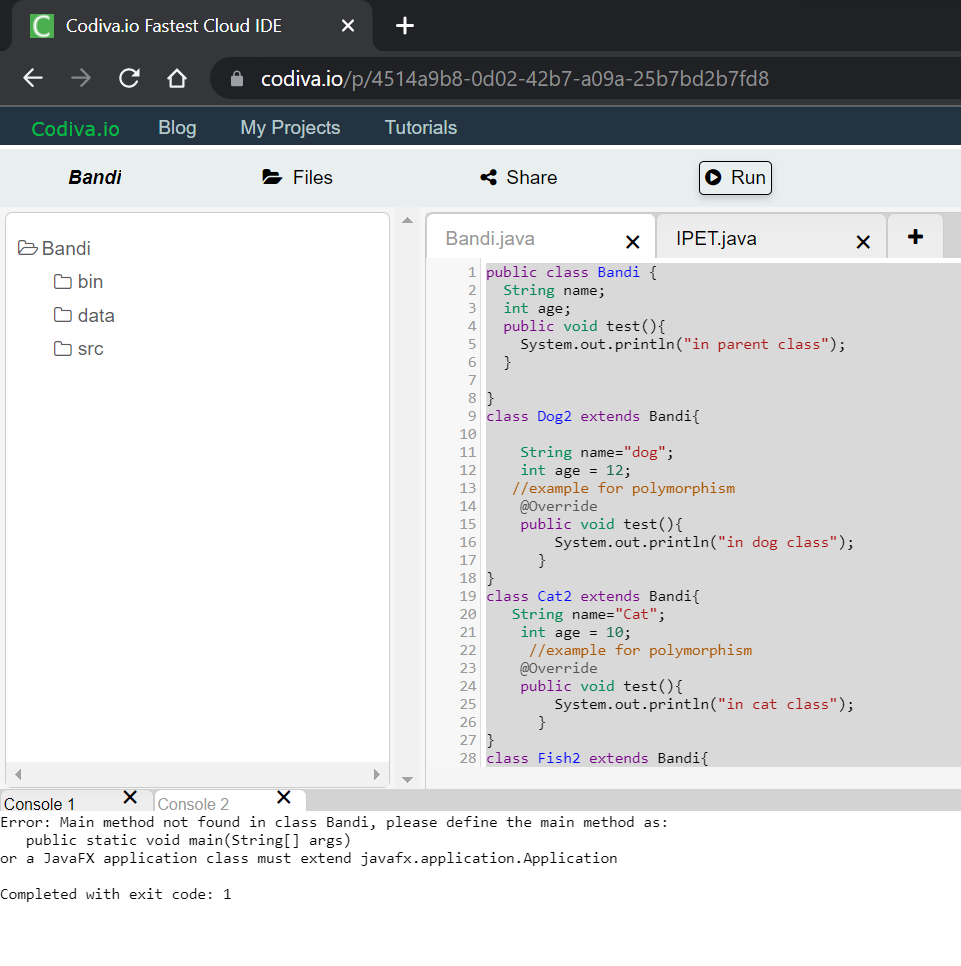961x966 pixels.
Task: Go to the Codiva.io homepage link
Action: (74, 127)
